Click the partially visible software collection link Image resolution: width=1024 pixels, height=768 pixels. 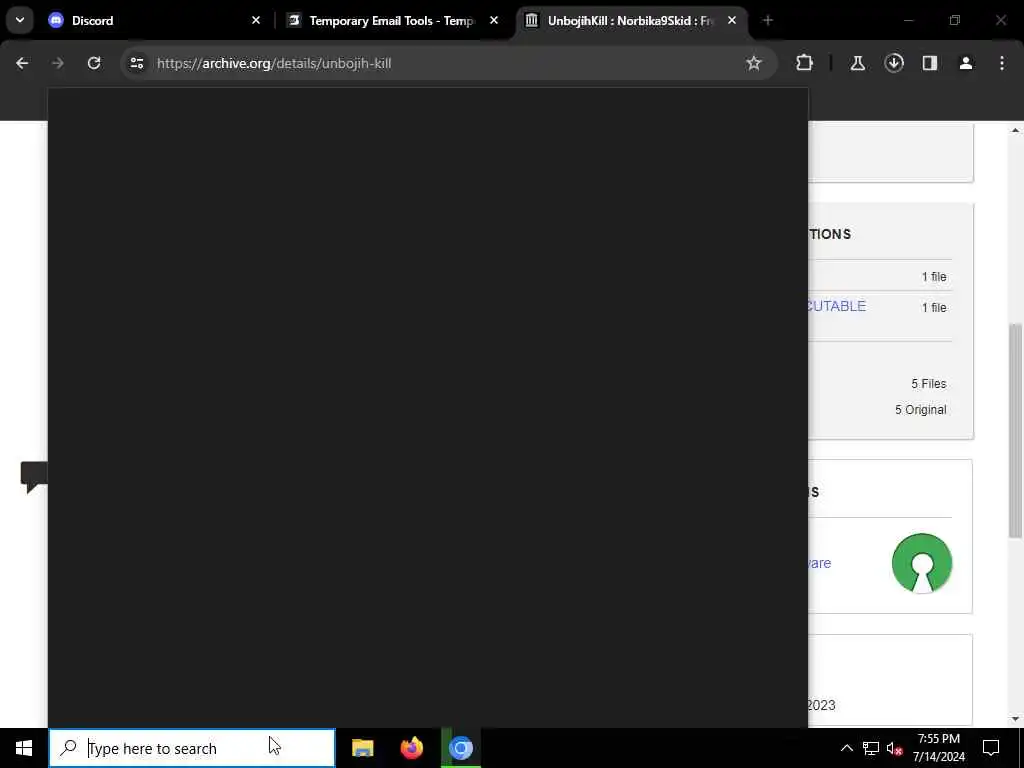click(x=820, y=563)
